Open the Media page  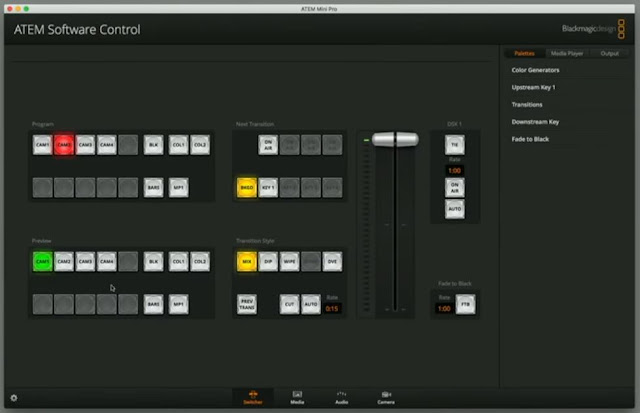[x=297, y=397]
